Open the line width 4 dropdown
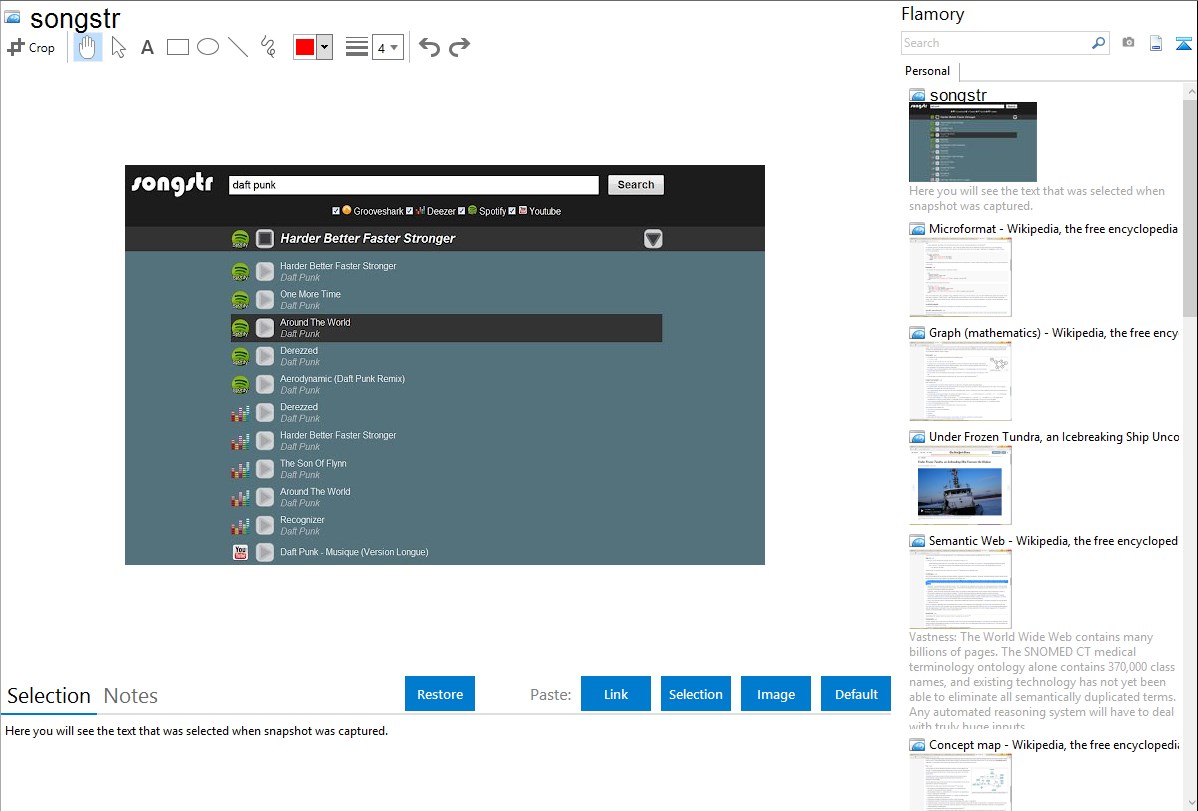The height and width of the screenshot is (811, 1198). coord(387,47)
